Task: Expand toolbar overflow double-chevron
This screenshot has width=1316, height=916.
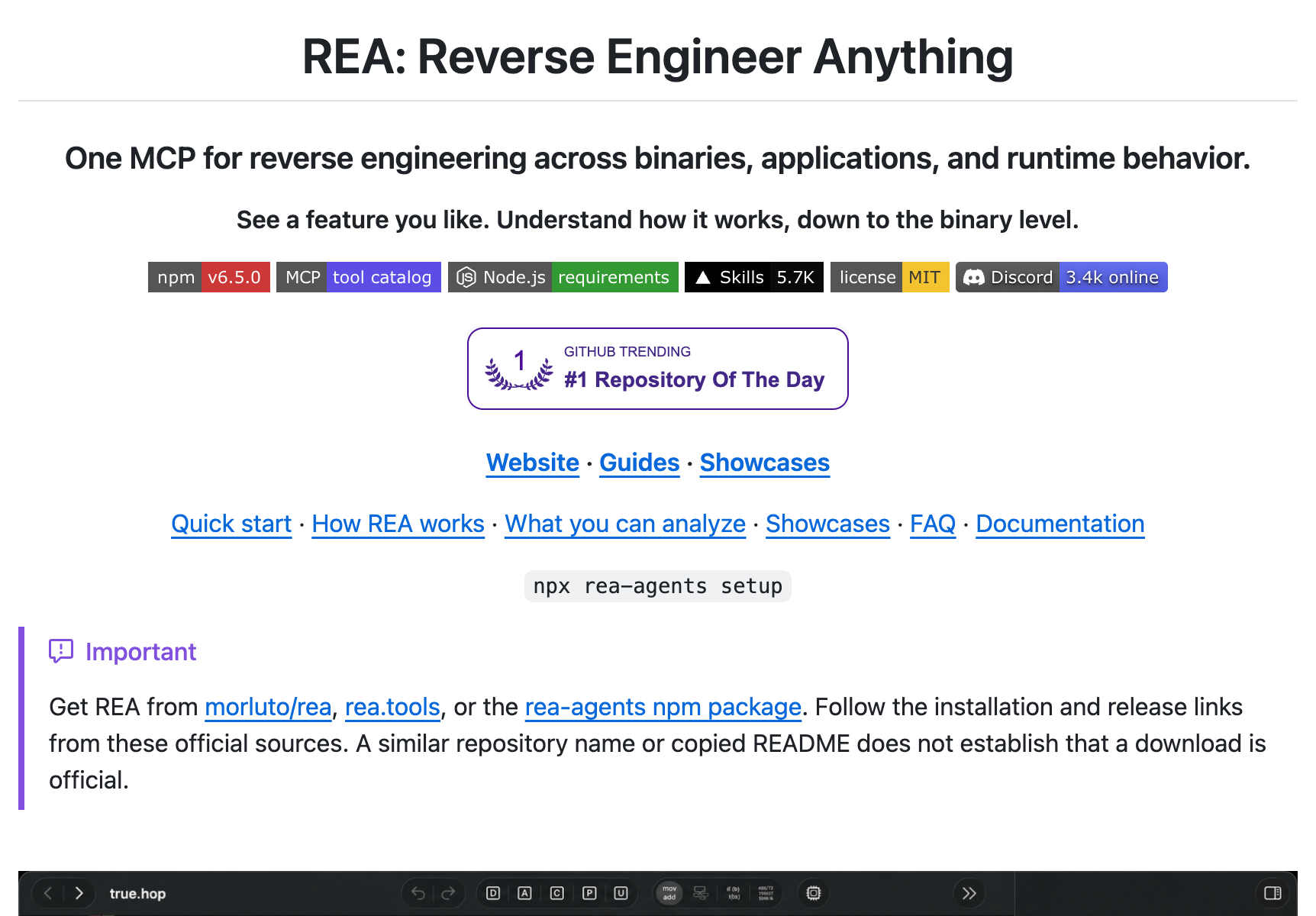Action: click(969, 893)
